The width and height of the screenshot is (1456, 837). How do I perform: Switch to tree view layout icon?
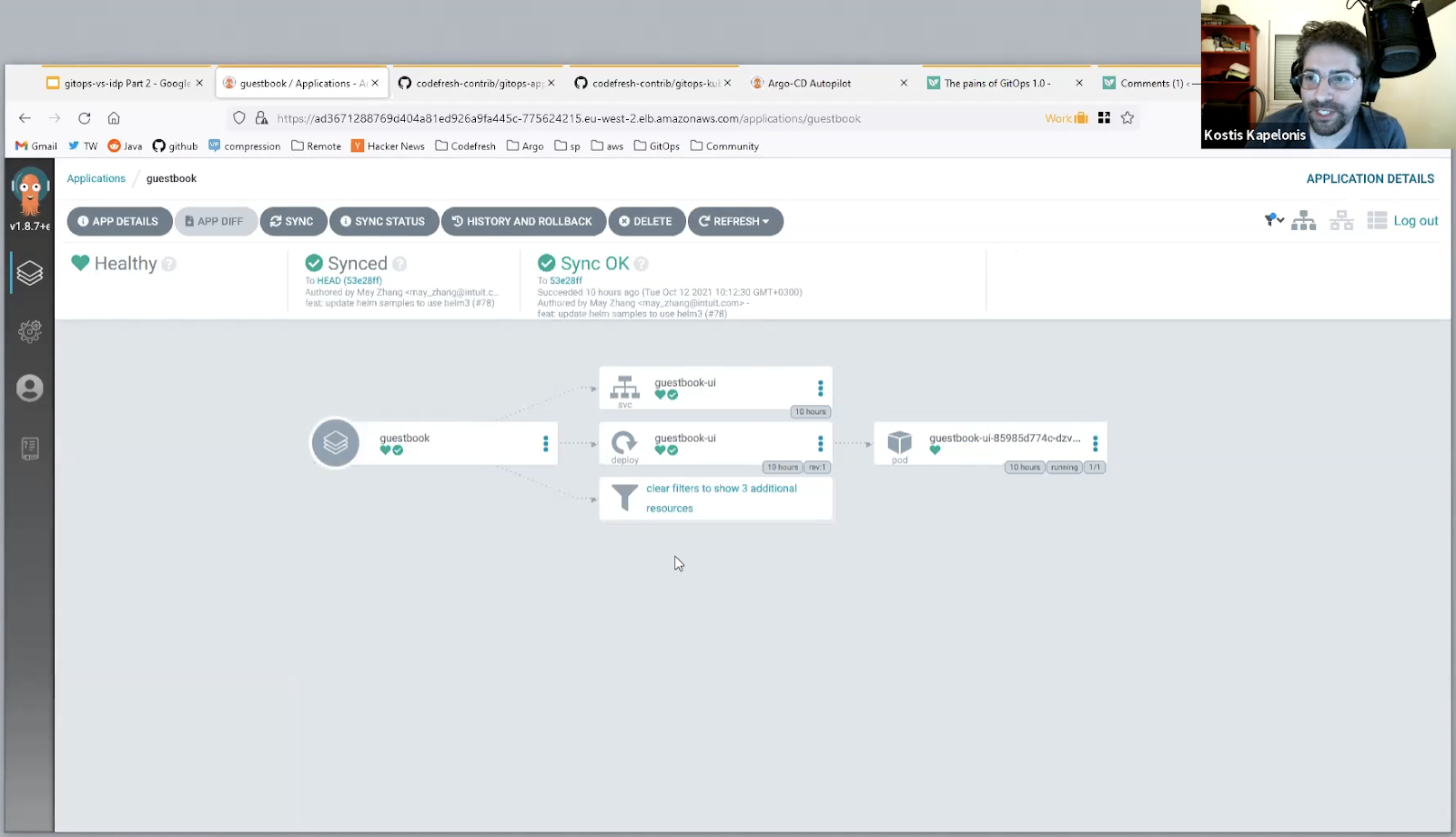1303,220
